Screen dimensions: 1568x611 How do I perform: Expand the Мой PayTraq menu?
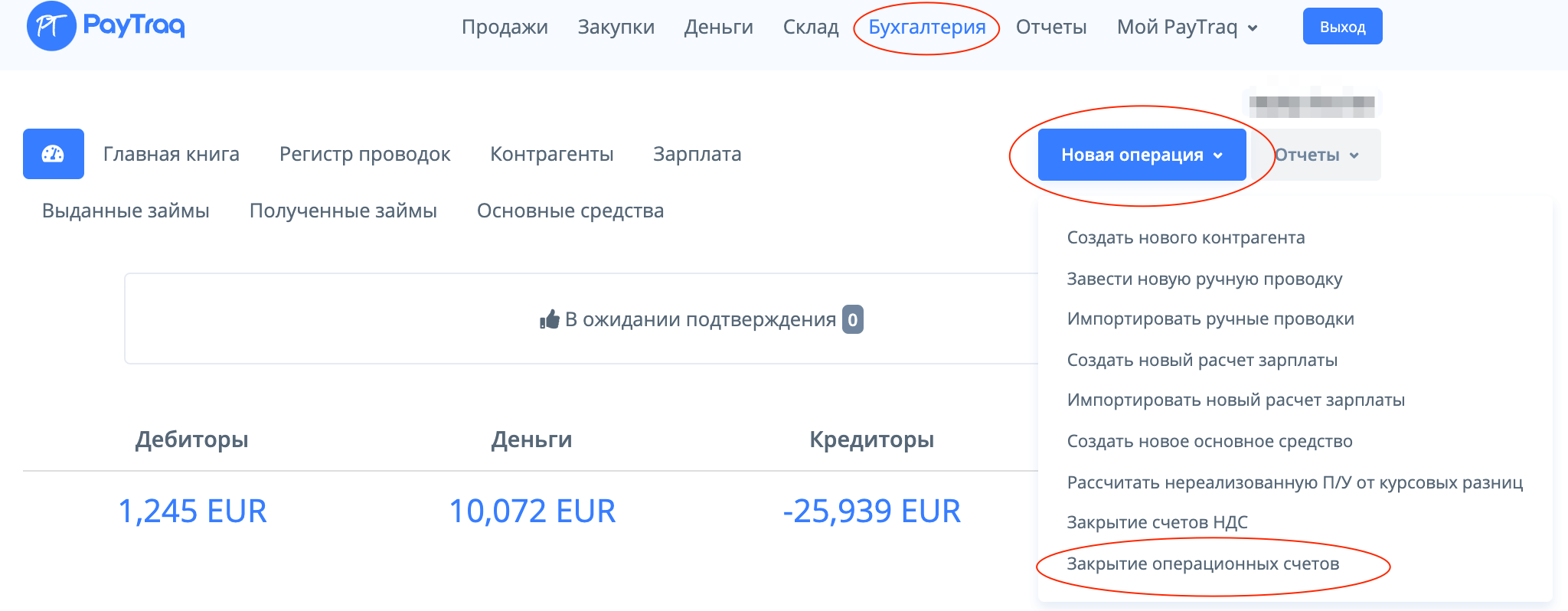click(1187, 28)
